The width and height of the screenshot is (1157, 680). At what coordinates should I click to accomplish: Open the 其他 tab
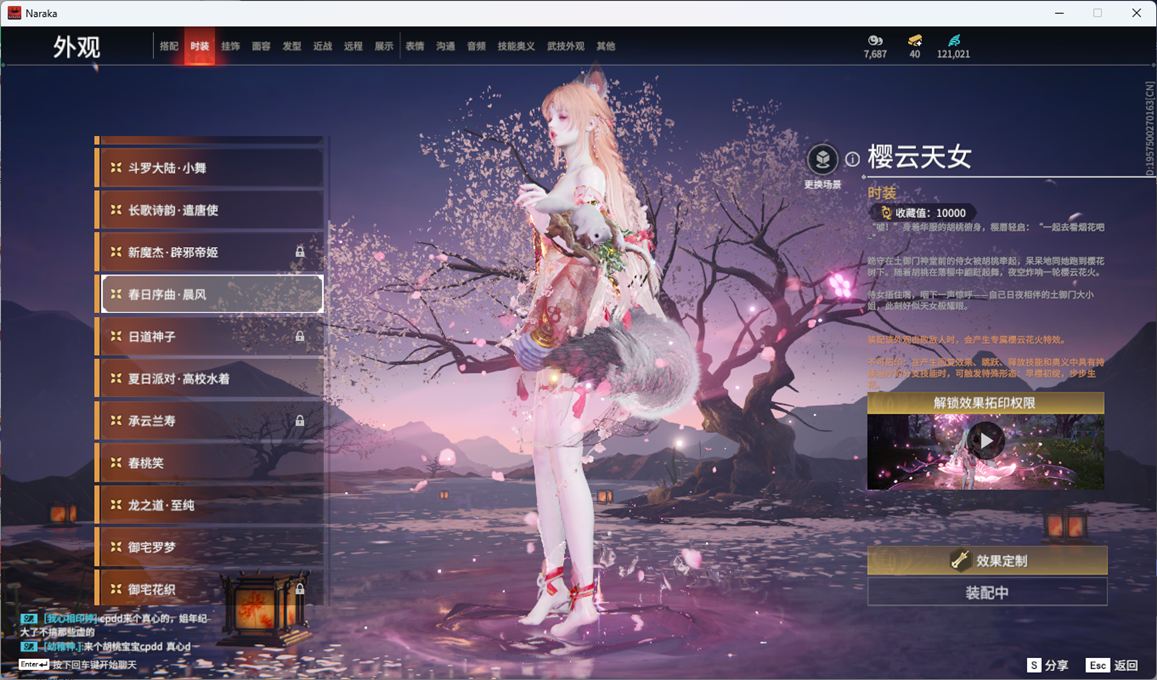pyautogui.click(x=606, y=46)
